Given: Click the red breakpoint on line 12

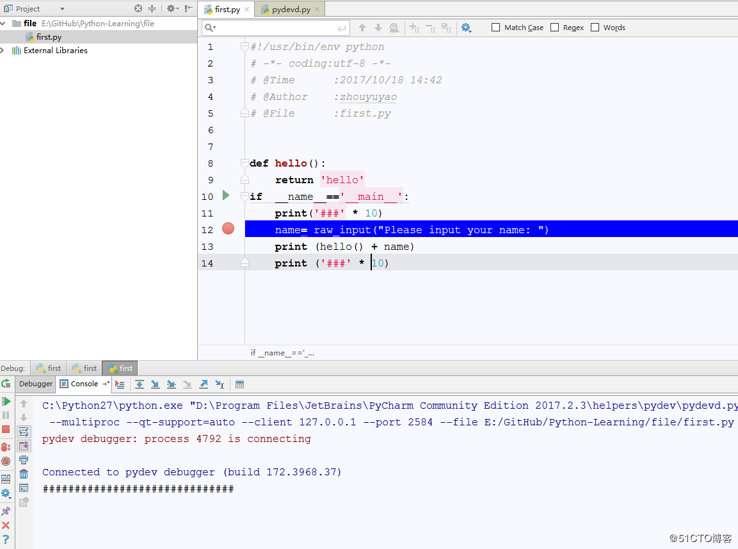Looking at the screenshot, I should click(228, 229).
